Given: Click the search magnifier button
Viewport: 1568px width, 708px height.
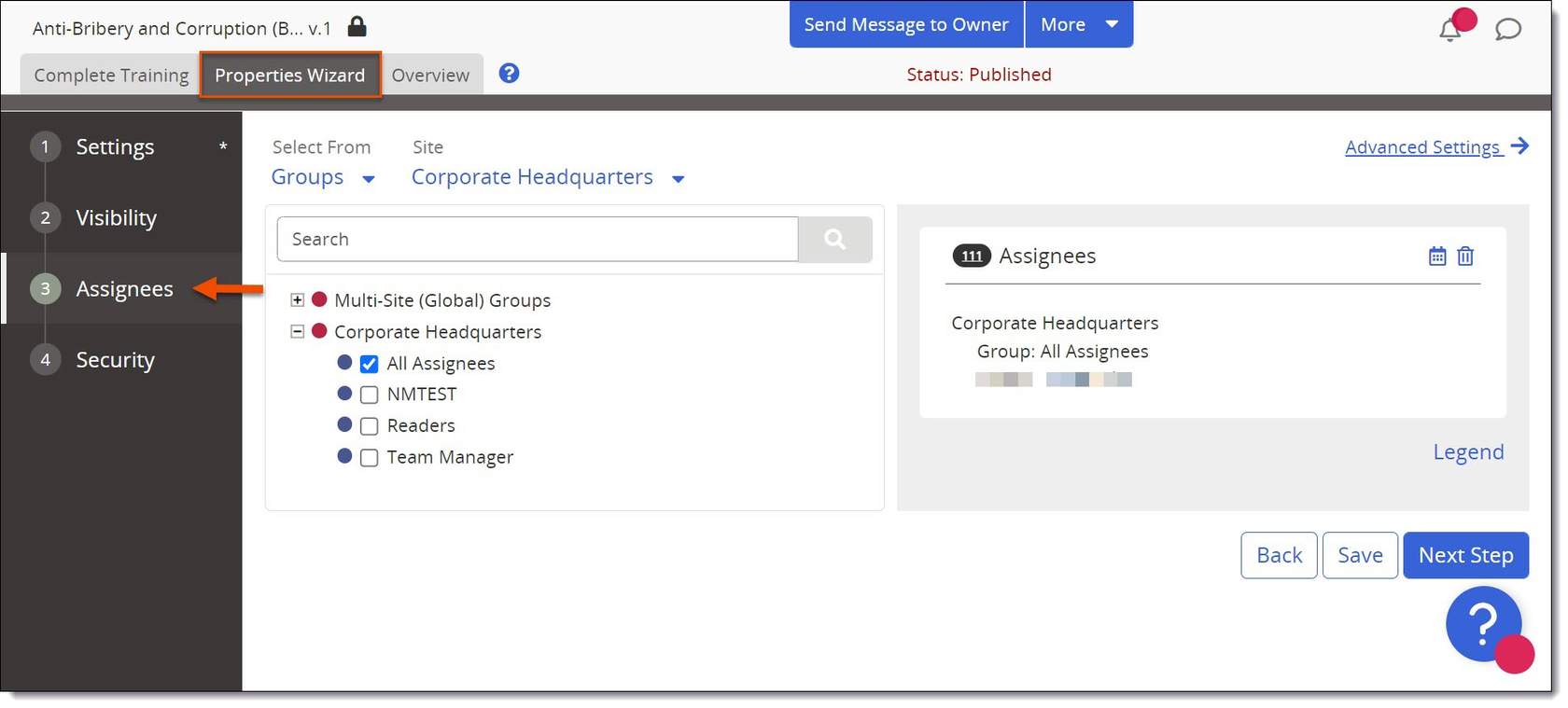Looking at the screenshot, I should point(835,240).
